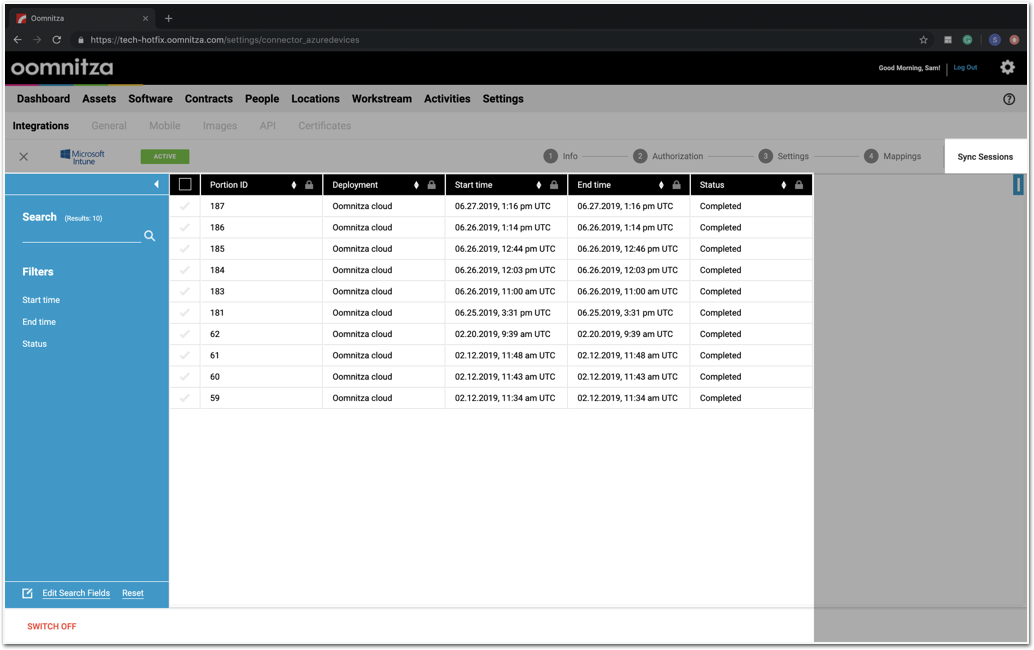Click the SWITCH OFF button

pos(52,626)
